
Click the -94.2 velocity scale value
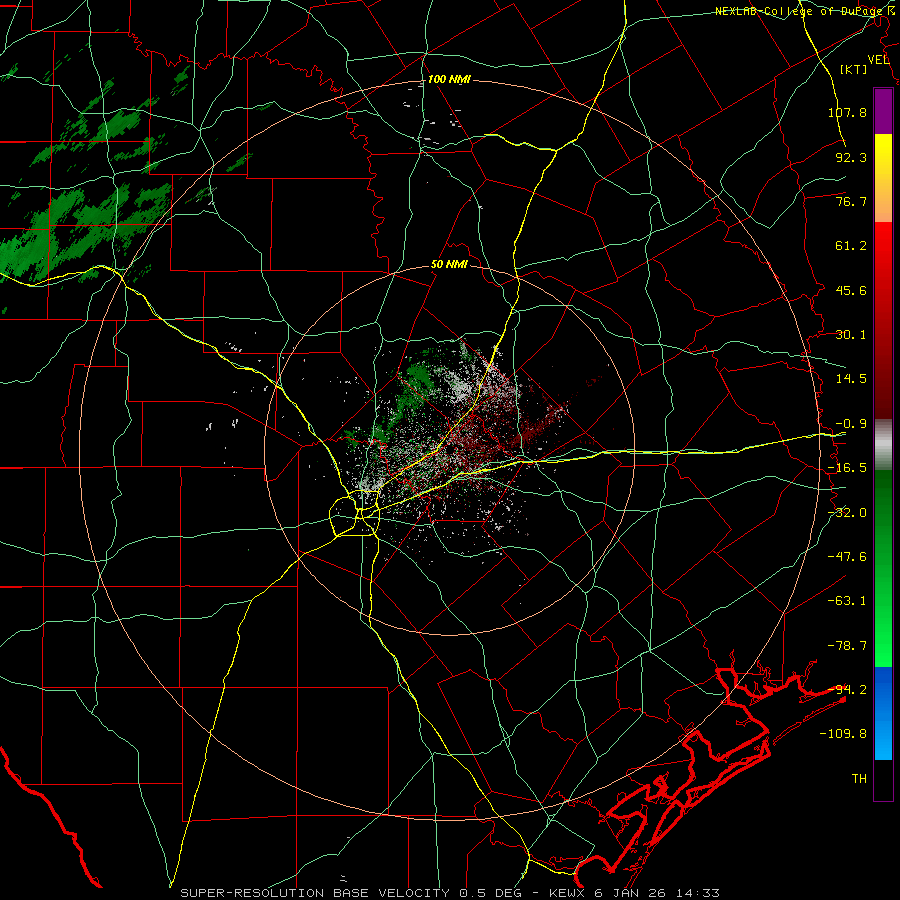pyautogui.click(x=847, y=690)
